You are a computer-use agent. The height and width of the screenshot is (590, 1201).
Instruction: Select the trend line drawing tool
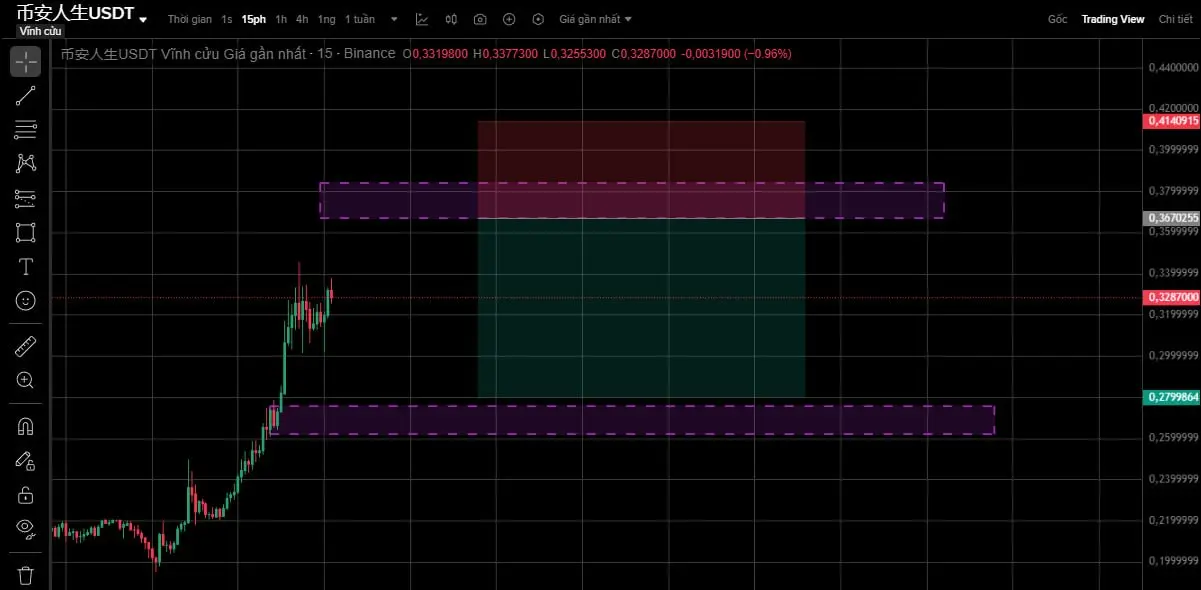(26, 96)
